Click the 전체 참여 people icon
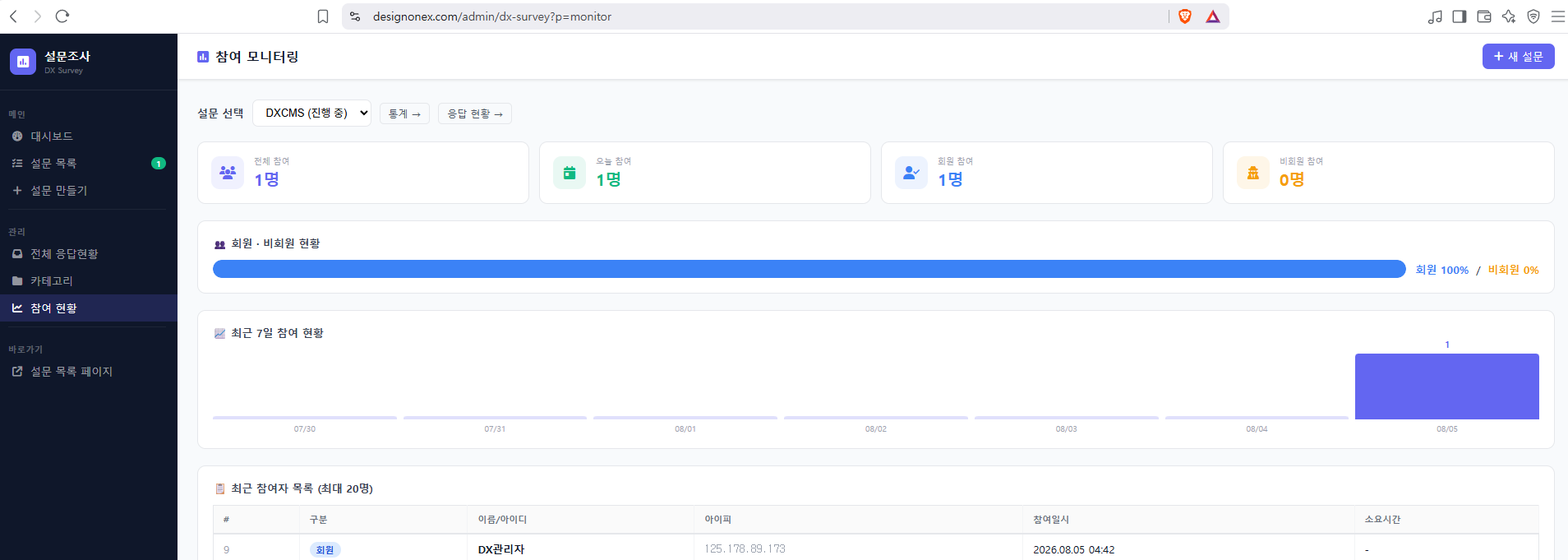 228,173
